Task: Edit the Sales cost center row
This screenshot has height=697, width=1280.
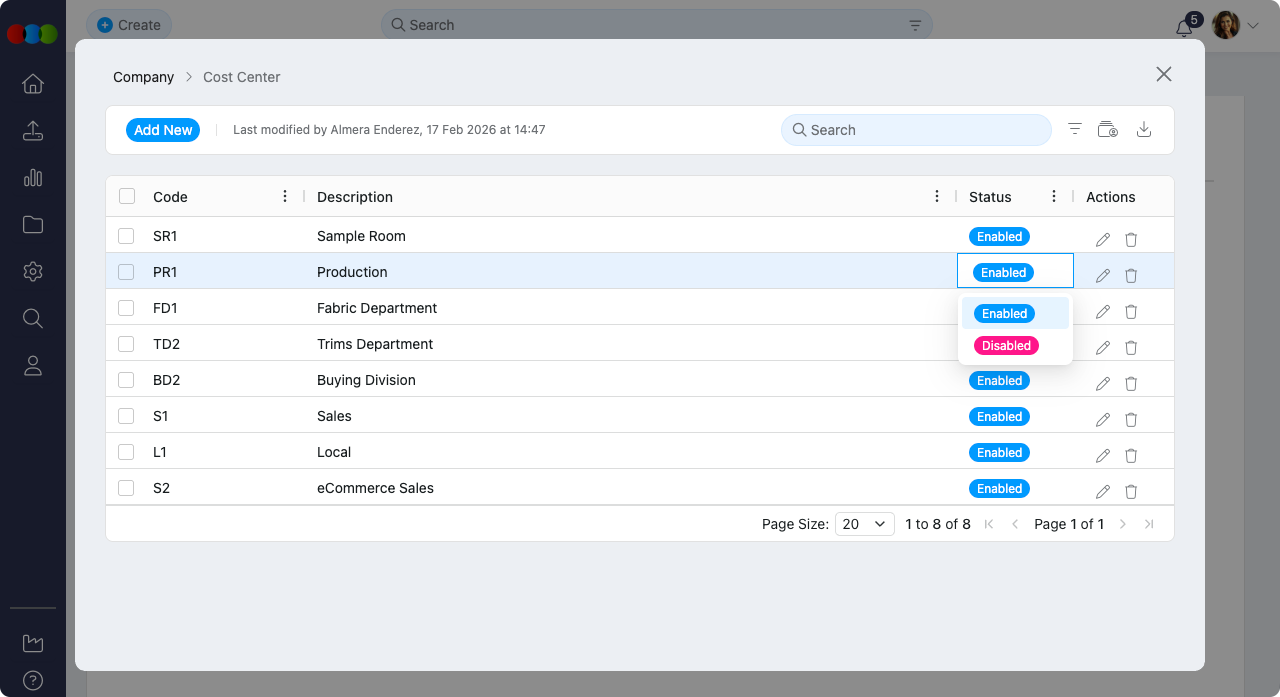Action: [1103, 420]
